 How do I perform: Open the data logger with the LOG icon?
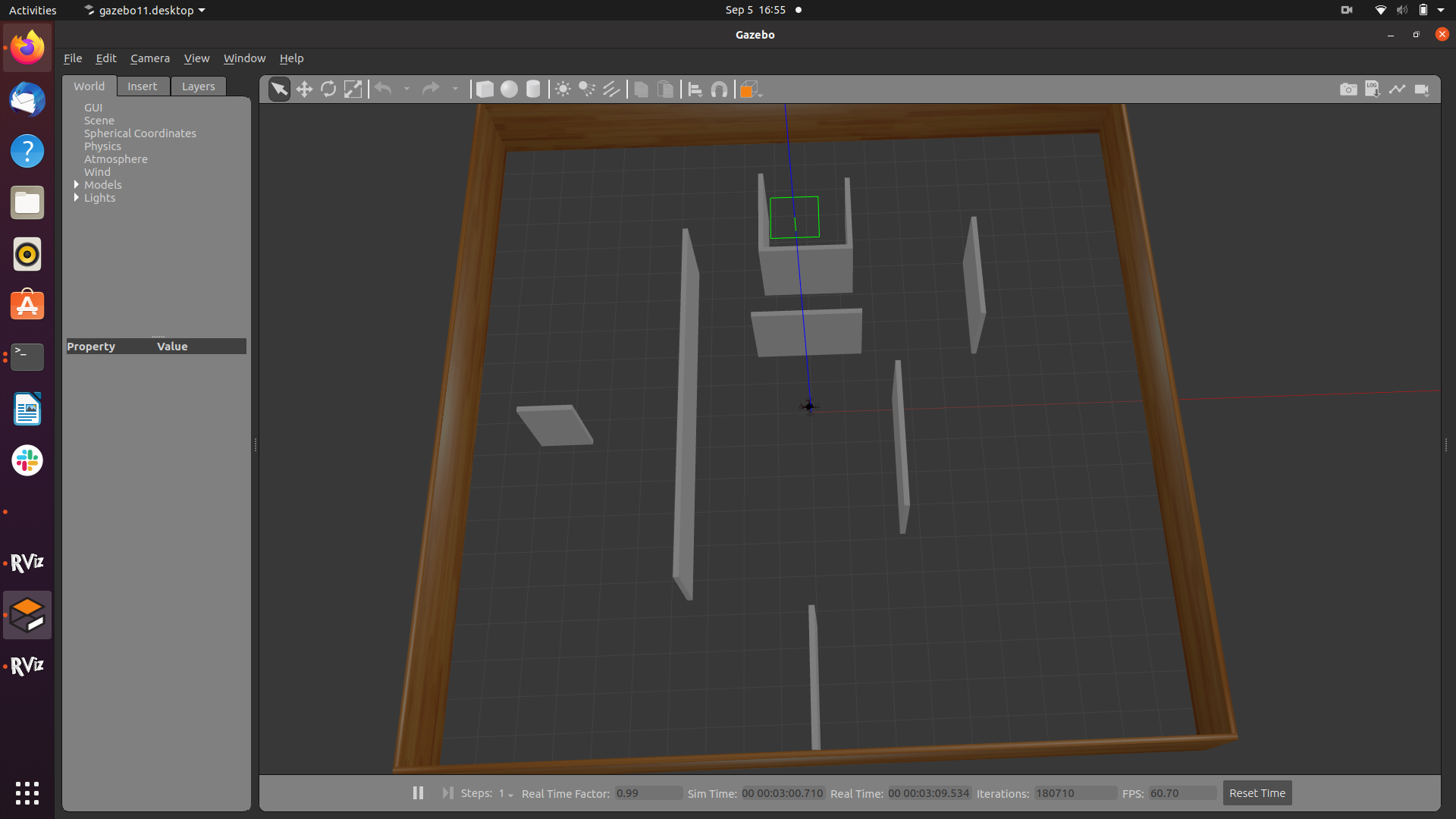(1373, 89)
